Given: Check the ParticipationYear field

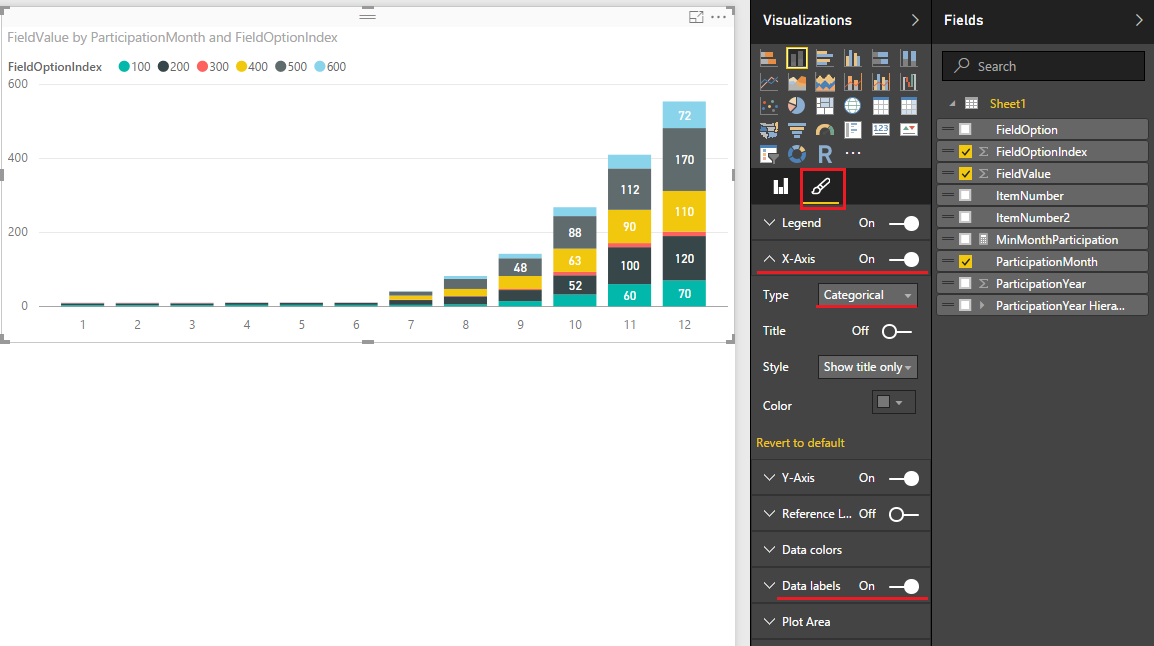Looking at the screenshot, I should [965, 284].
